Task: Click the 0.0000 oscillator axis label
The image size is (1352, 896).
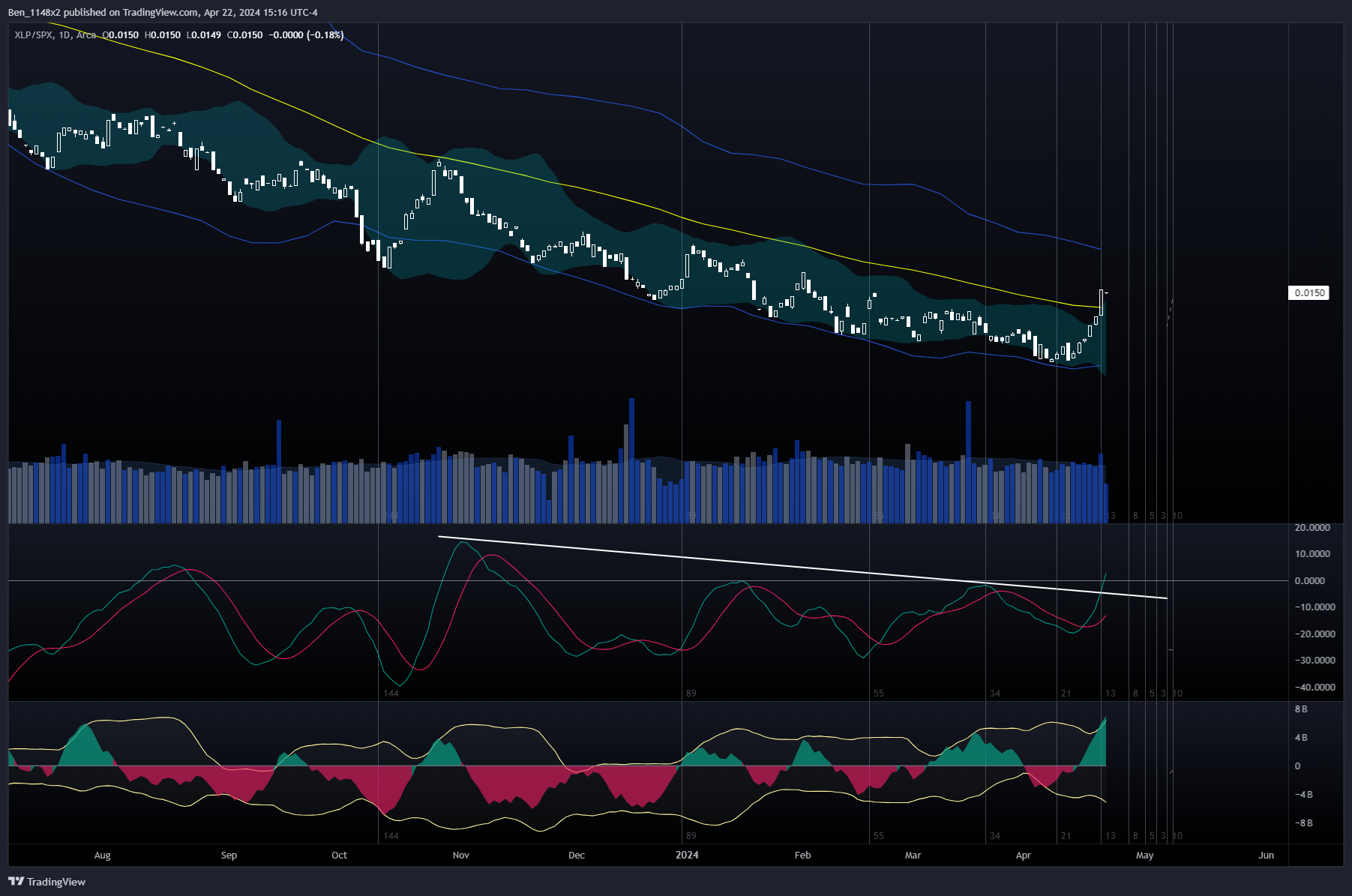Action: click(1310, 581)
